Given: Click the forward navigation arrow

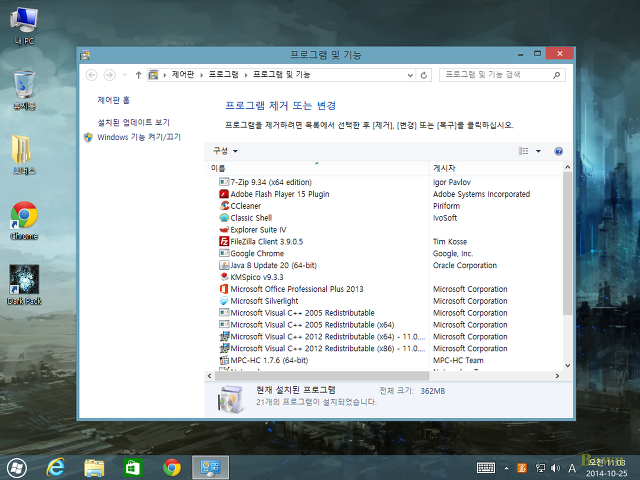Looking at the screenshot, I should pyautogui.click(x=109, y=75).
